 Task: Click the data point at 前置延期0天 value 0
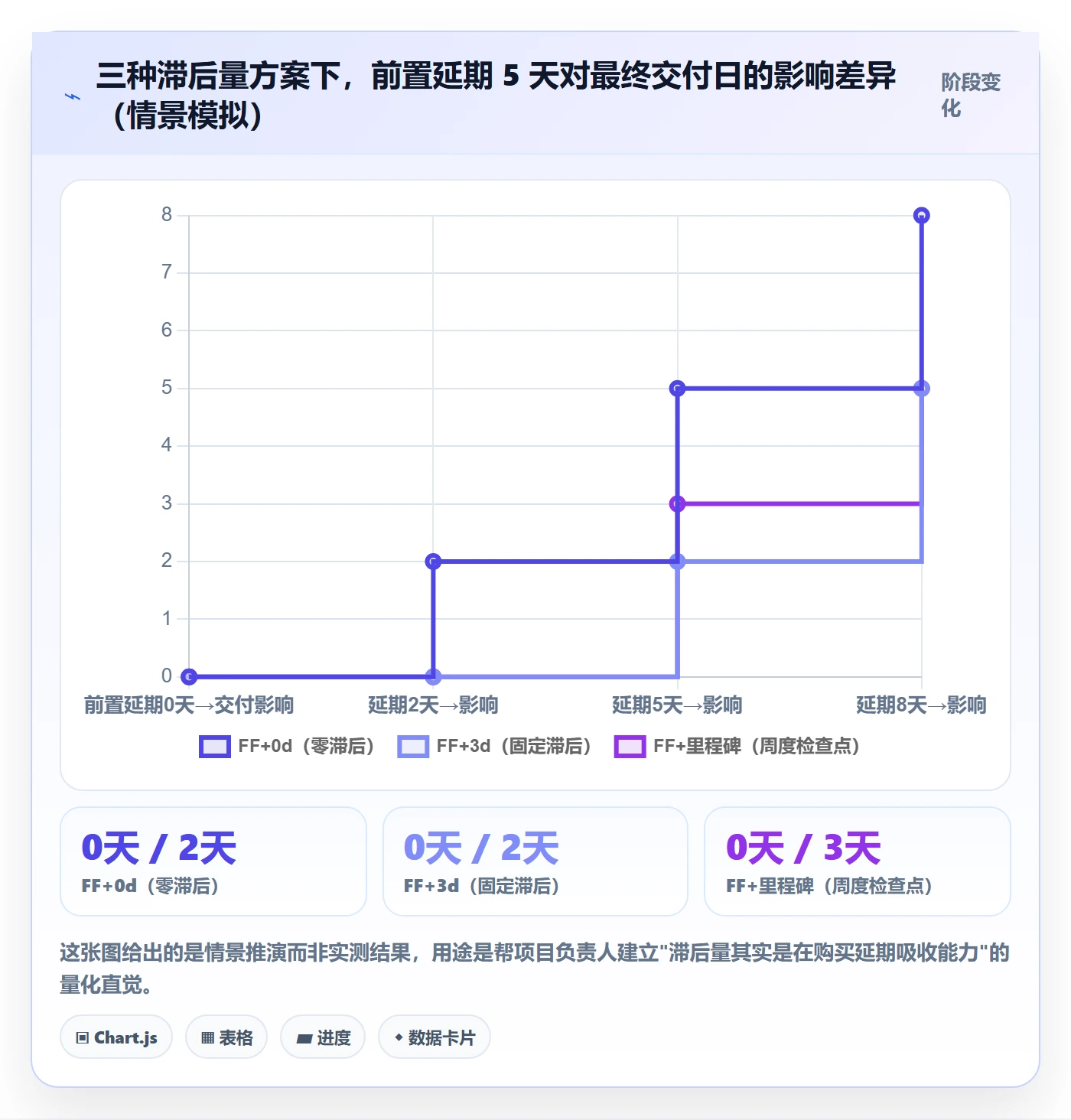pos(189,676)
